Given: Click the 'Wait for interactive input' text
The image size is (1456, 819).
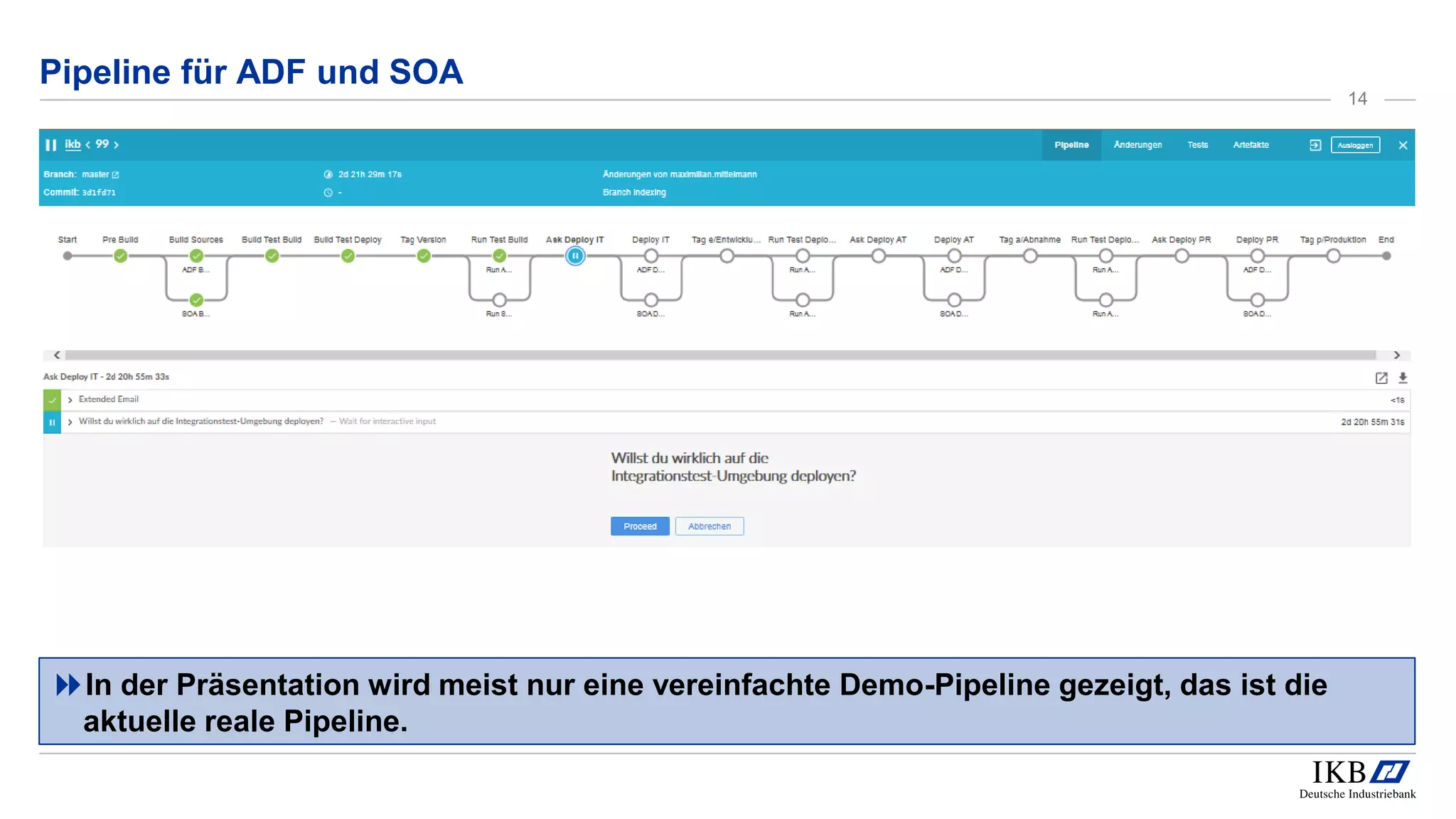Looking at the screenshot, I should click(387, 422).
